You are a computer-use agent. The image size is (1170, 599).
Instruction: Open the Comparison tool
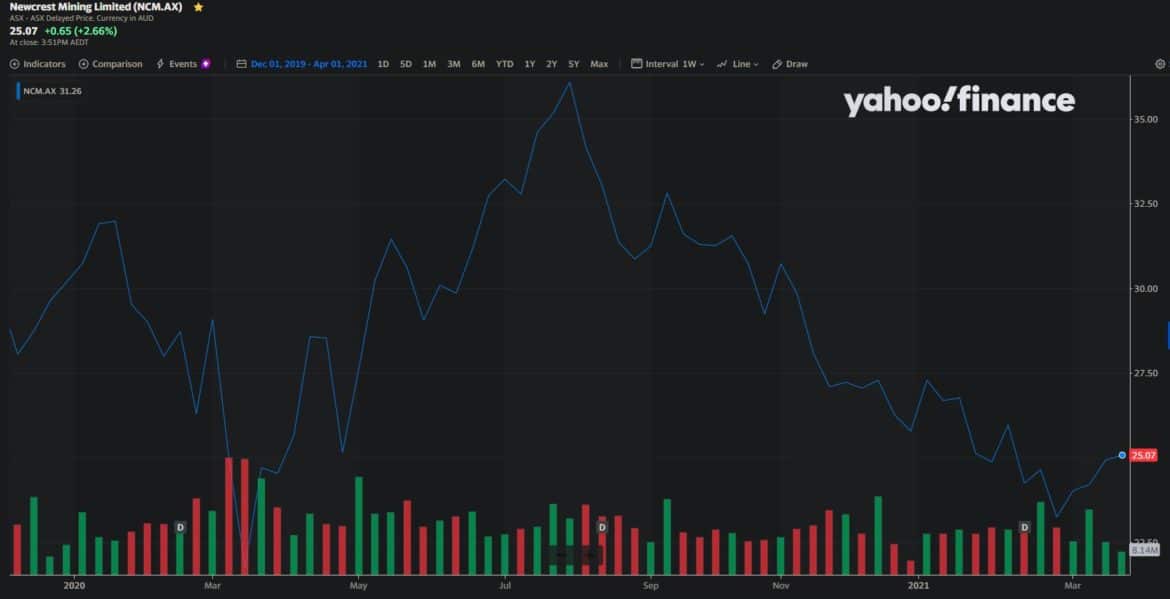pyautogui.click(x=110, y=63)
